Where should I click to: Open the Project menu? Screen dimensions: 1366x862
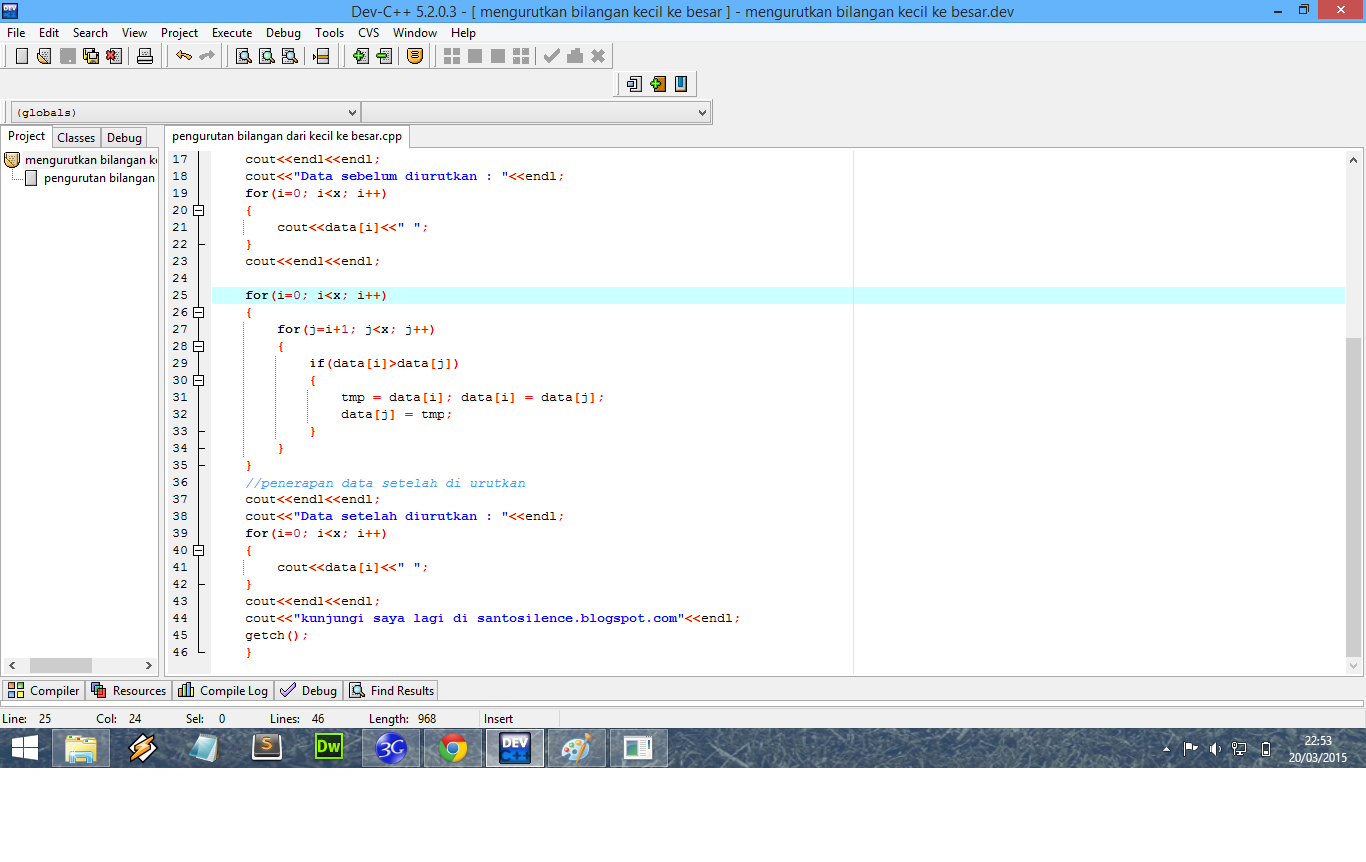[x=180, y=33]
